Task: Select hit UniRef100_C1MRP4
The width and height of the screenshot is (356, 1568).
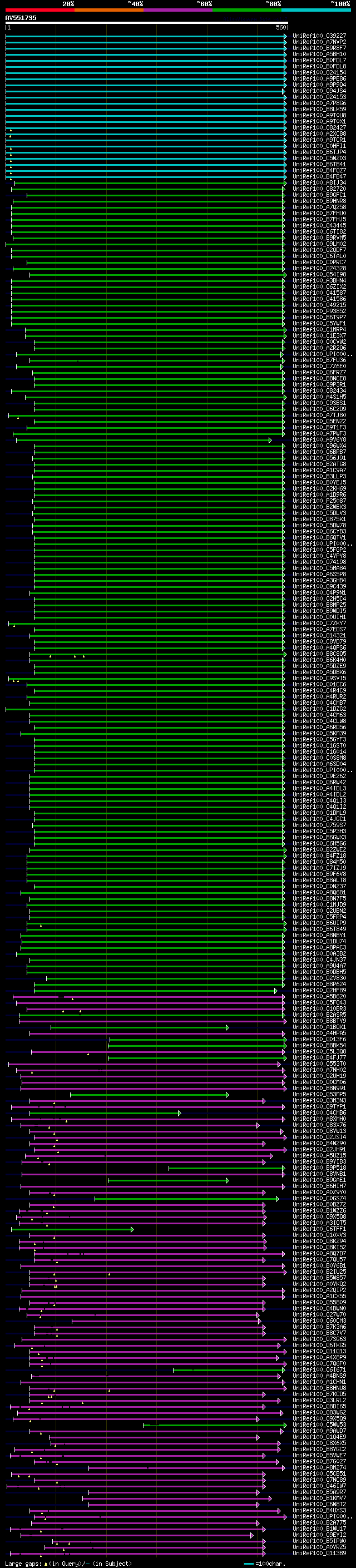Action: [x=319, y=330]
